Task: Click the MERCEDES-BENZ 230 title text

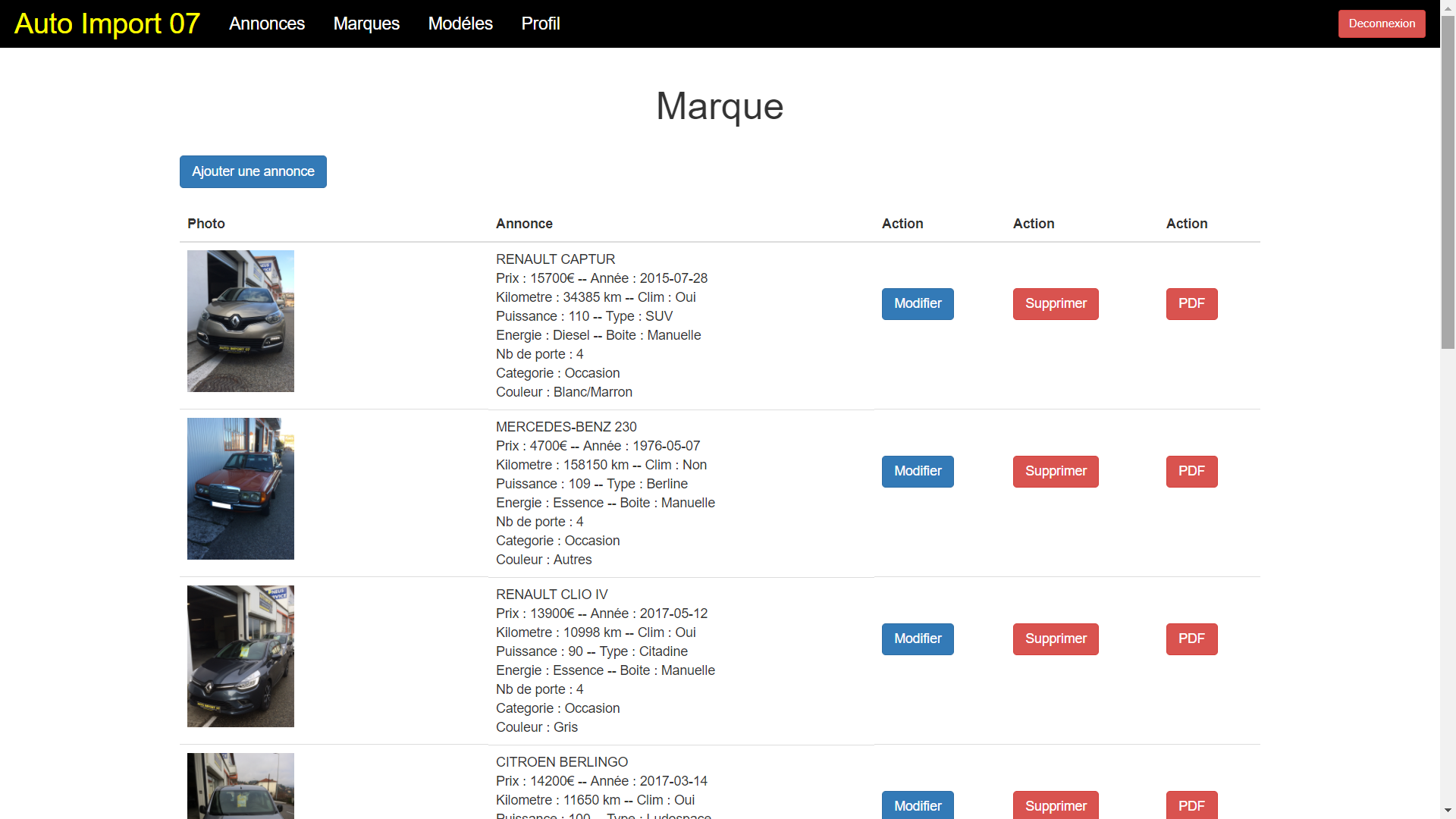Action: (566, 427)
